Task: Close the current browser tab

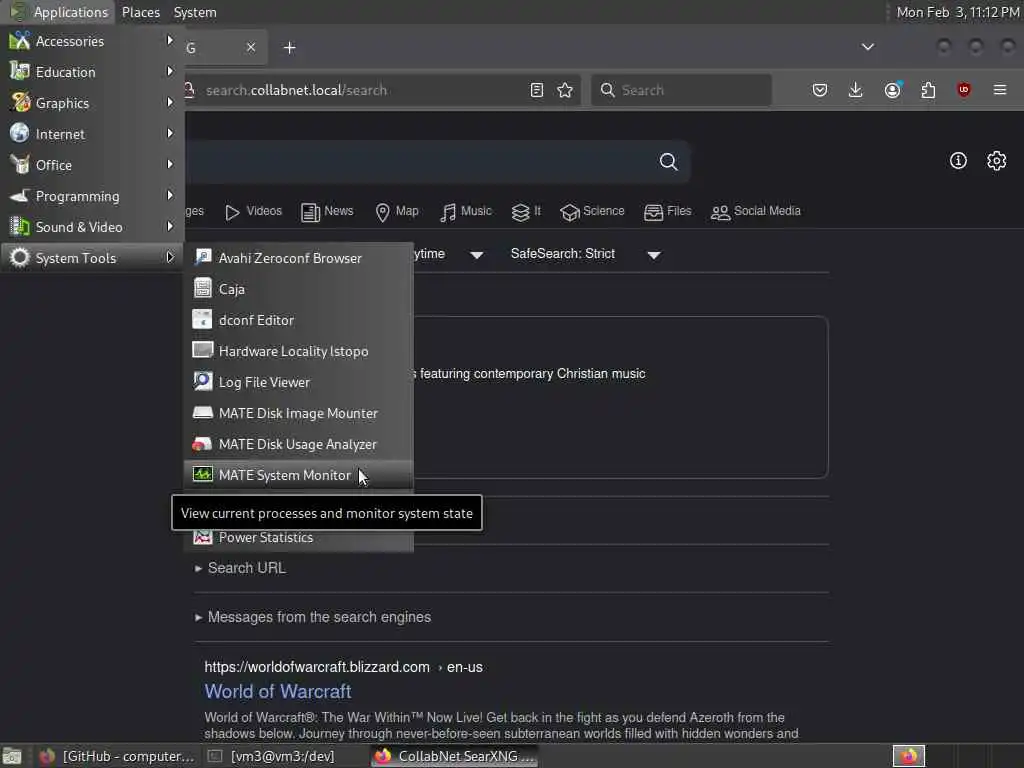Action: [251, 47]
